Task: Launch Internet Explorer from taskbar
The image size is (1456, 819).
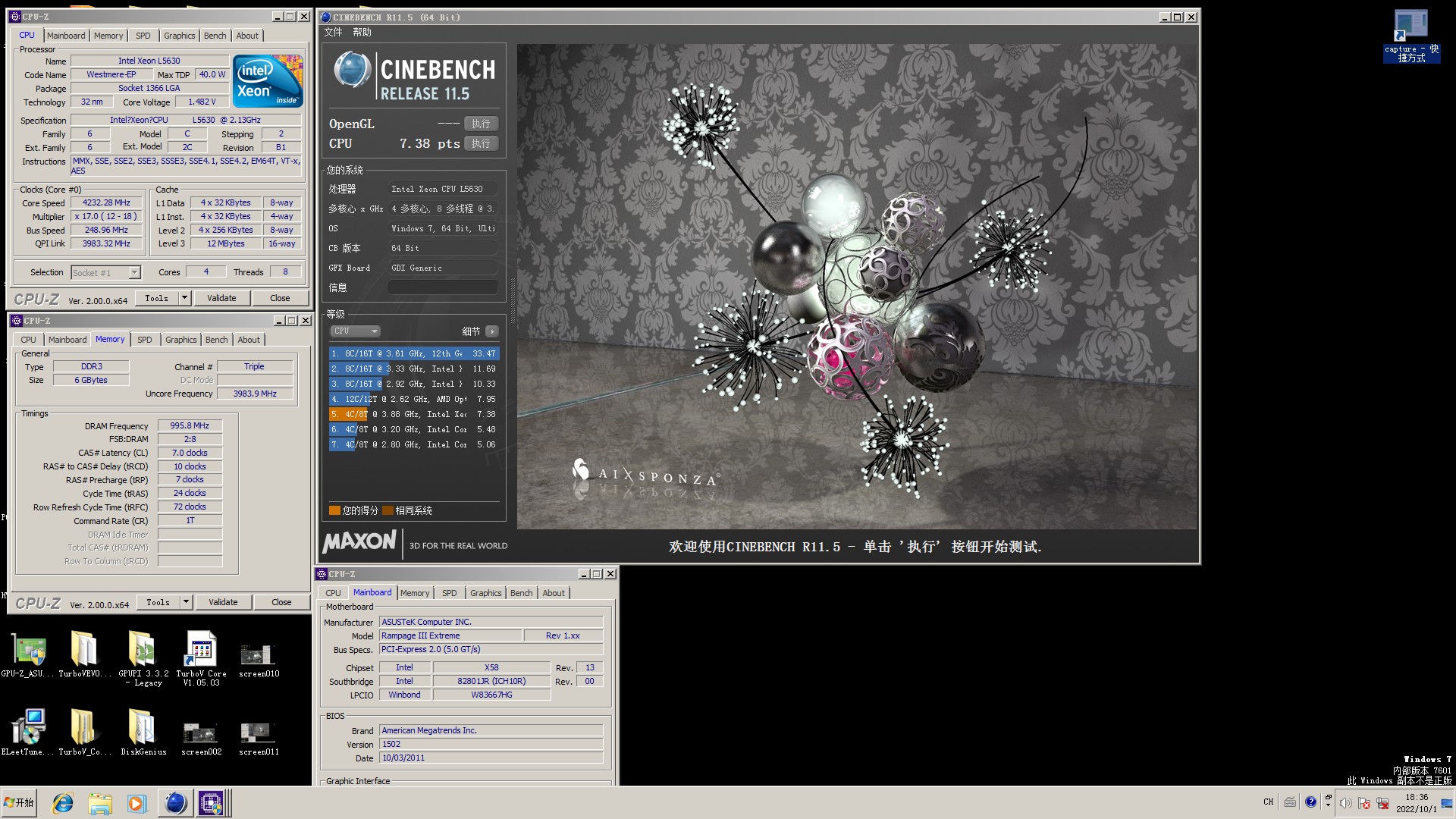Action: 63,803
